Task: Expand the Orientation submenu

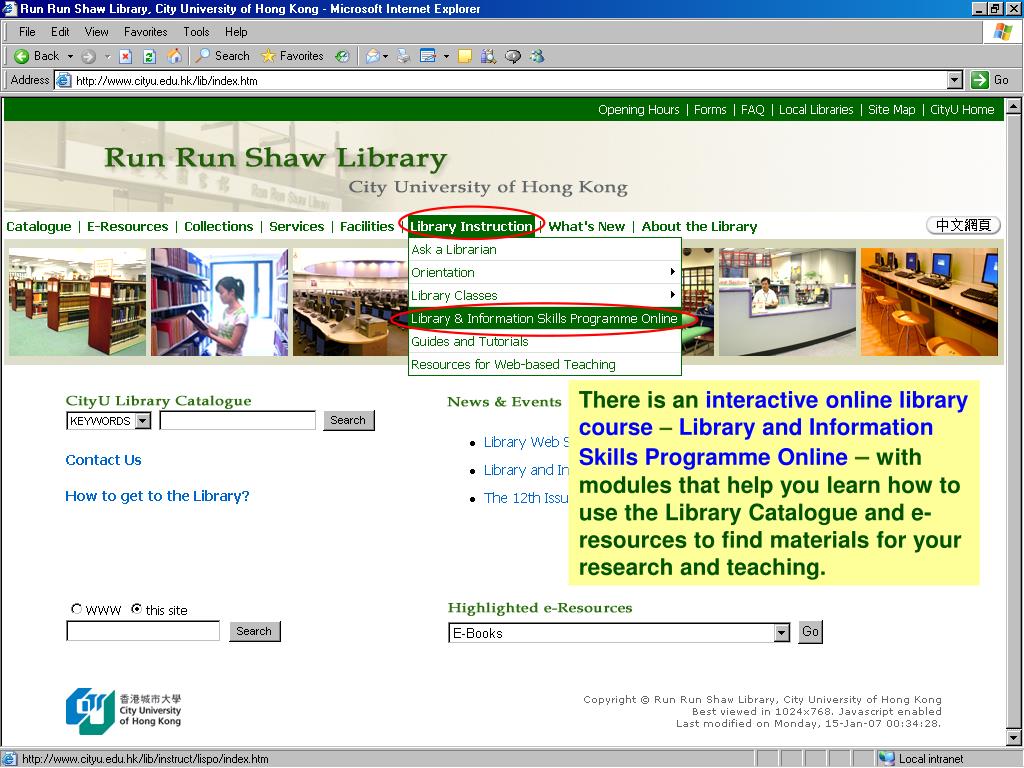Action: (x=545, y=272)
